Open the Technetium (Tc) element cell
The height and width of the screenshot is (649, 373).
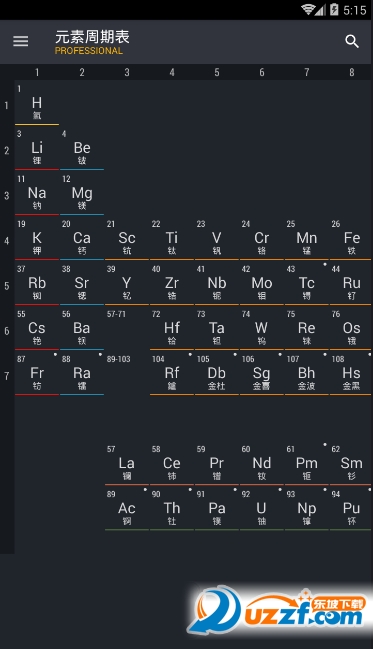[307, 284]
